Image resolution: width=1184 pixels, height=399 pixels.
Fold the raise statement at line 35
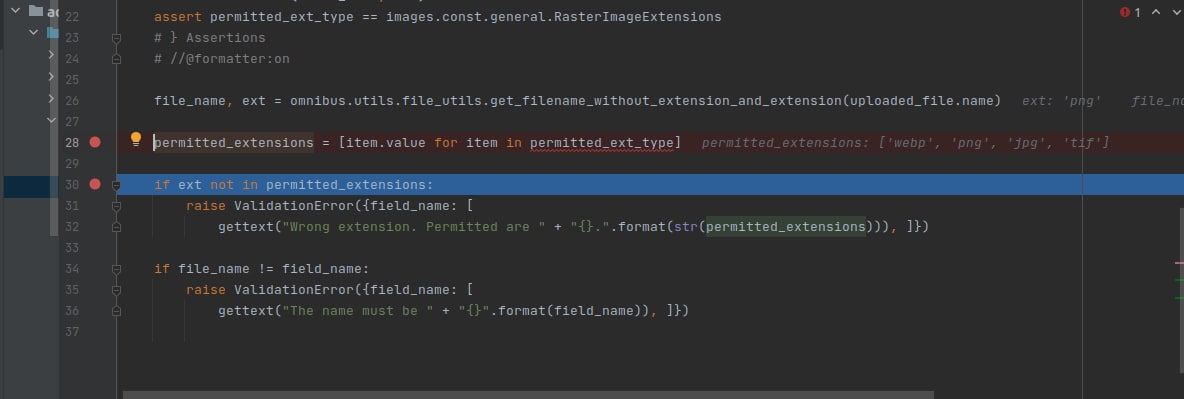116,289
